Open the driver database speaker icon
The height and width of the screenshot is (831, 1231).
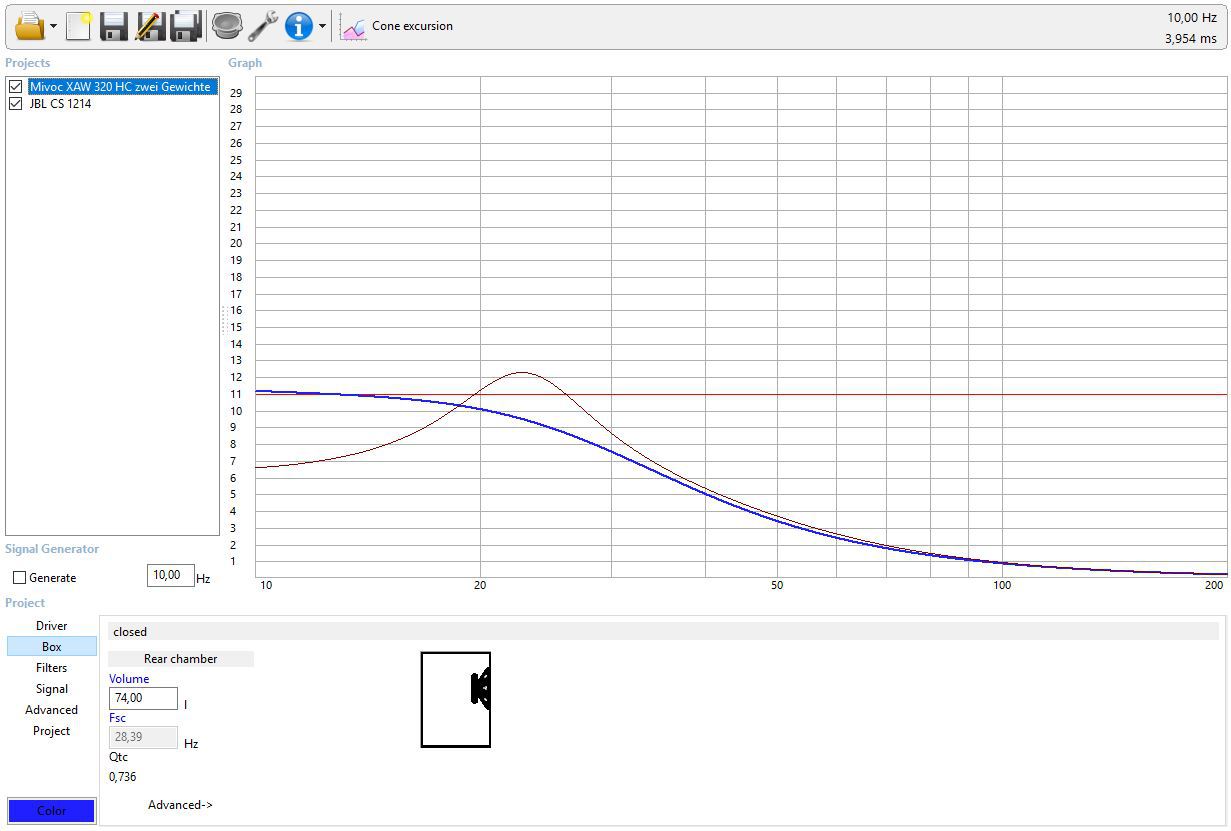click(x=227, y=26)
